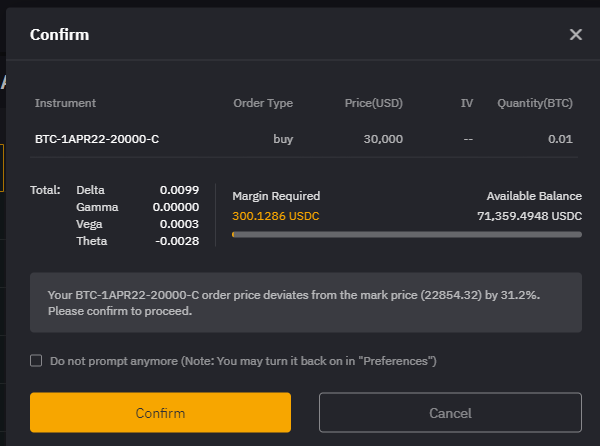Click the 0.01 quantity value
This screenshot has height=446, width=600.
point(560,139)
